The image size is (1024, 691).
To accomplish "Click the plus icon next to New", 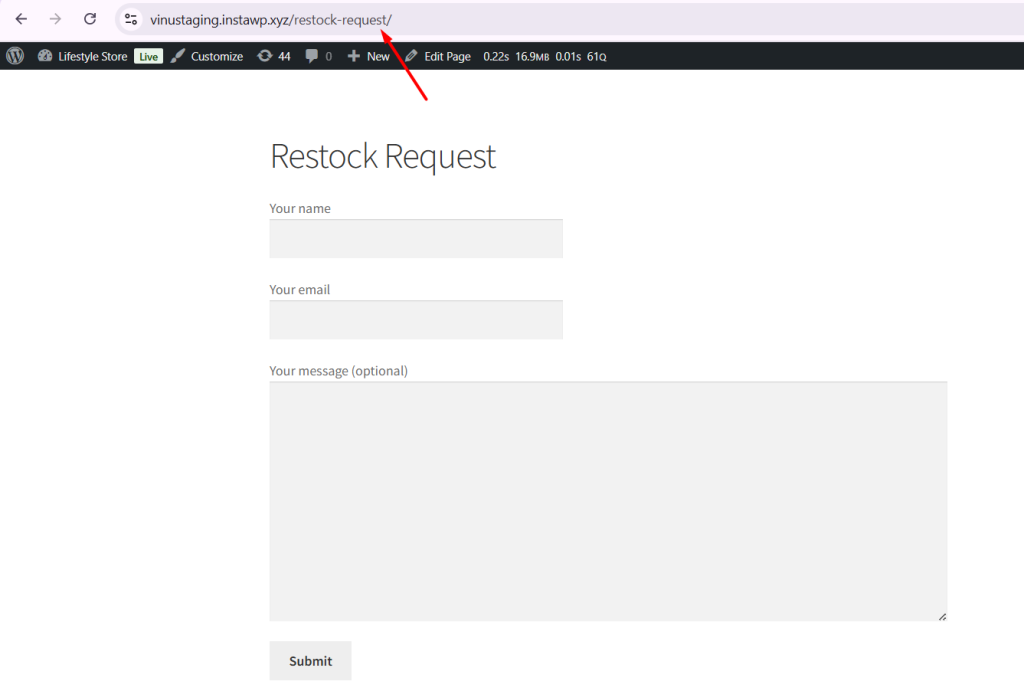I will (352, 56).
